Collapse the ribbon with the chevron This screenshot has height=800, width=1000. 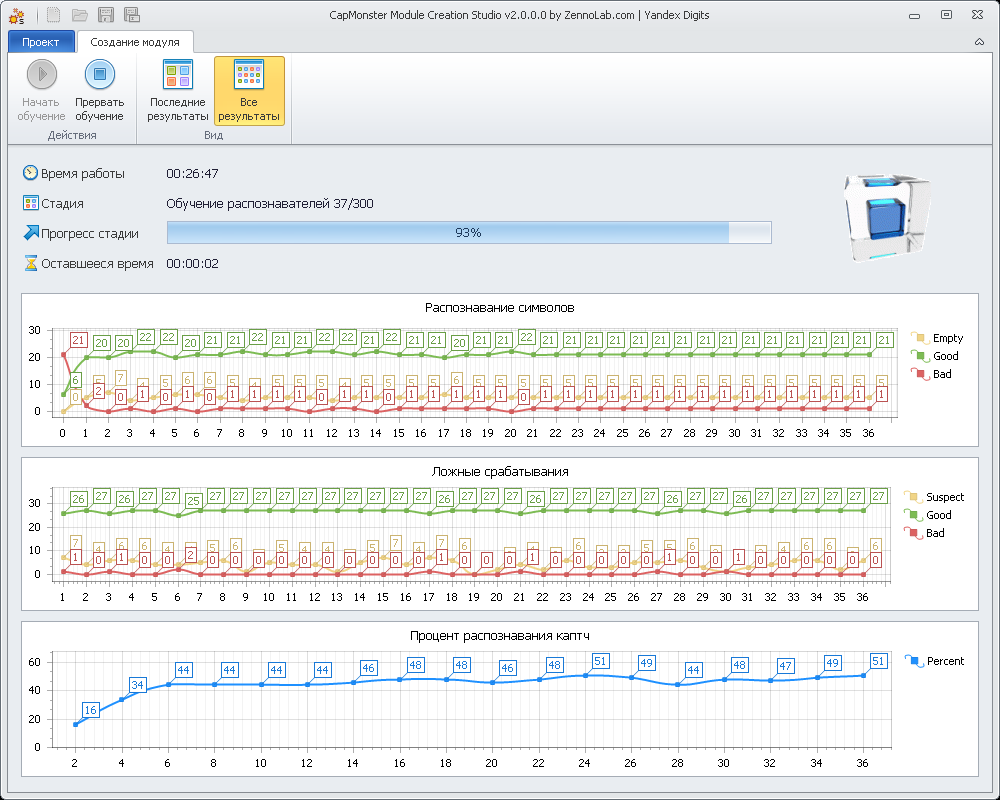979,42
